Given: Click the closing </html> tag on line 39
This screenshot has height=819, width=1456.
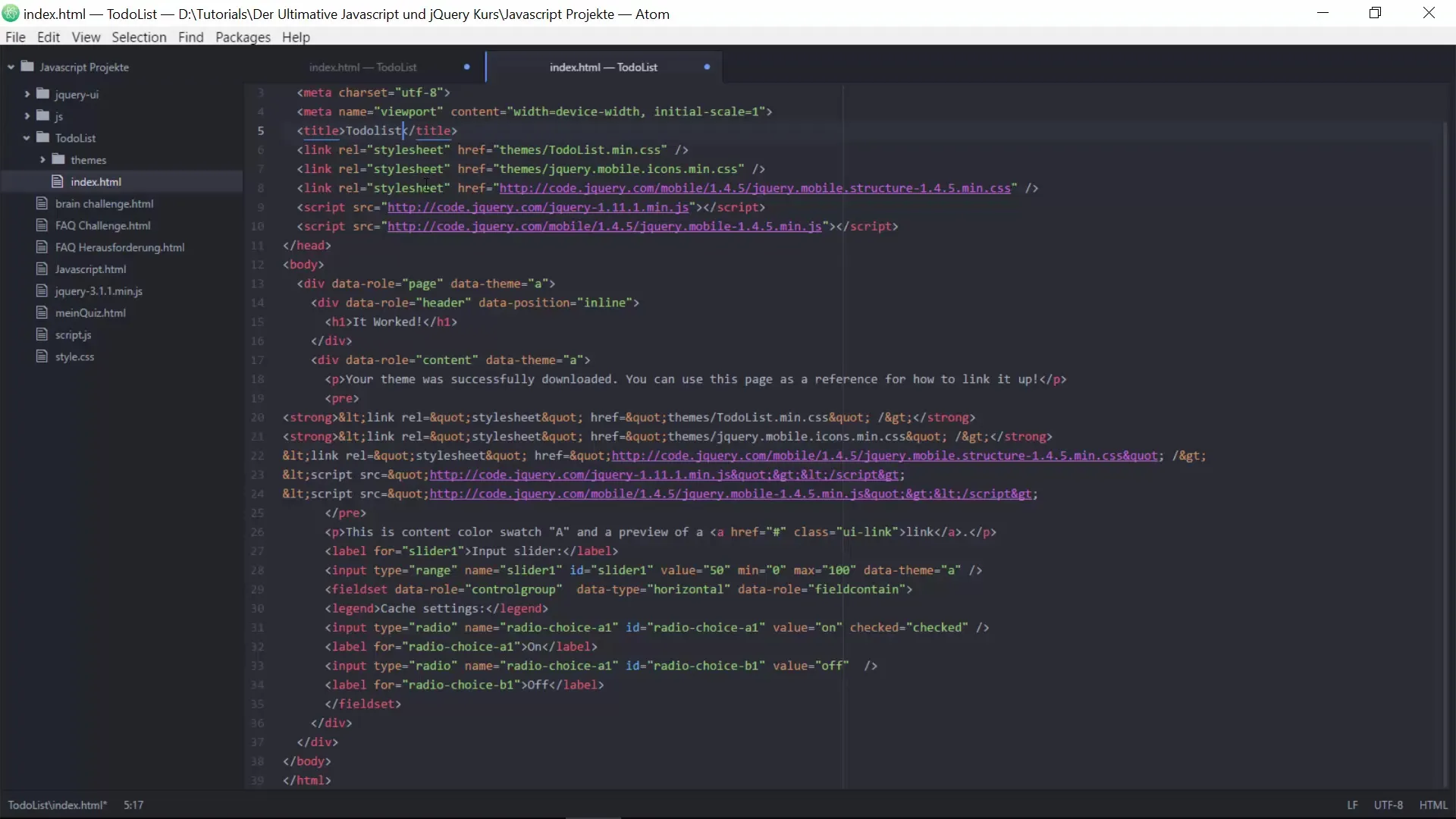Looking at the screenshot, I should click(307, 780).
